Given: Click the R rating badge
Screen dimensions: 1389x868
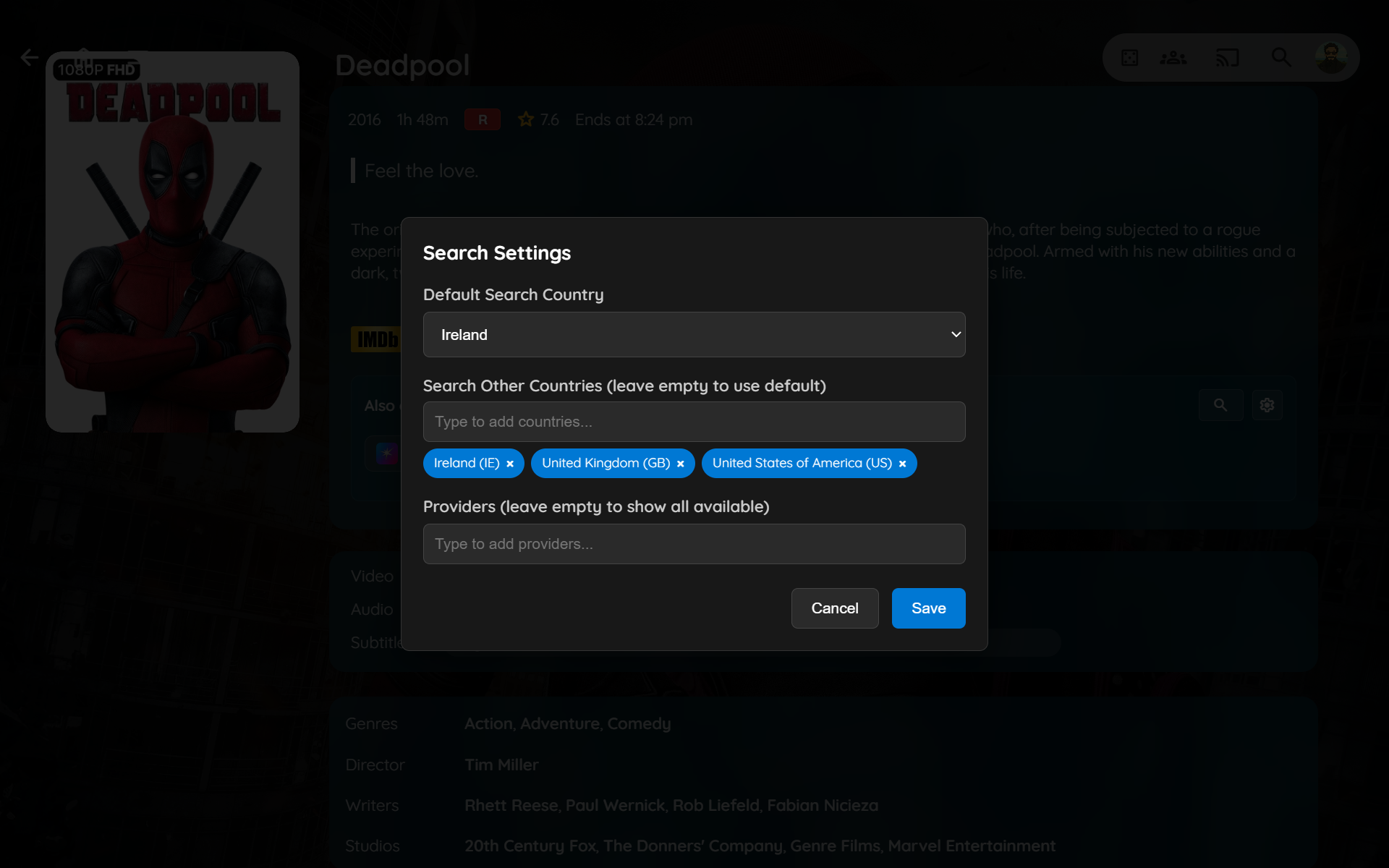Looking at the screenshot, I should 483,120.
